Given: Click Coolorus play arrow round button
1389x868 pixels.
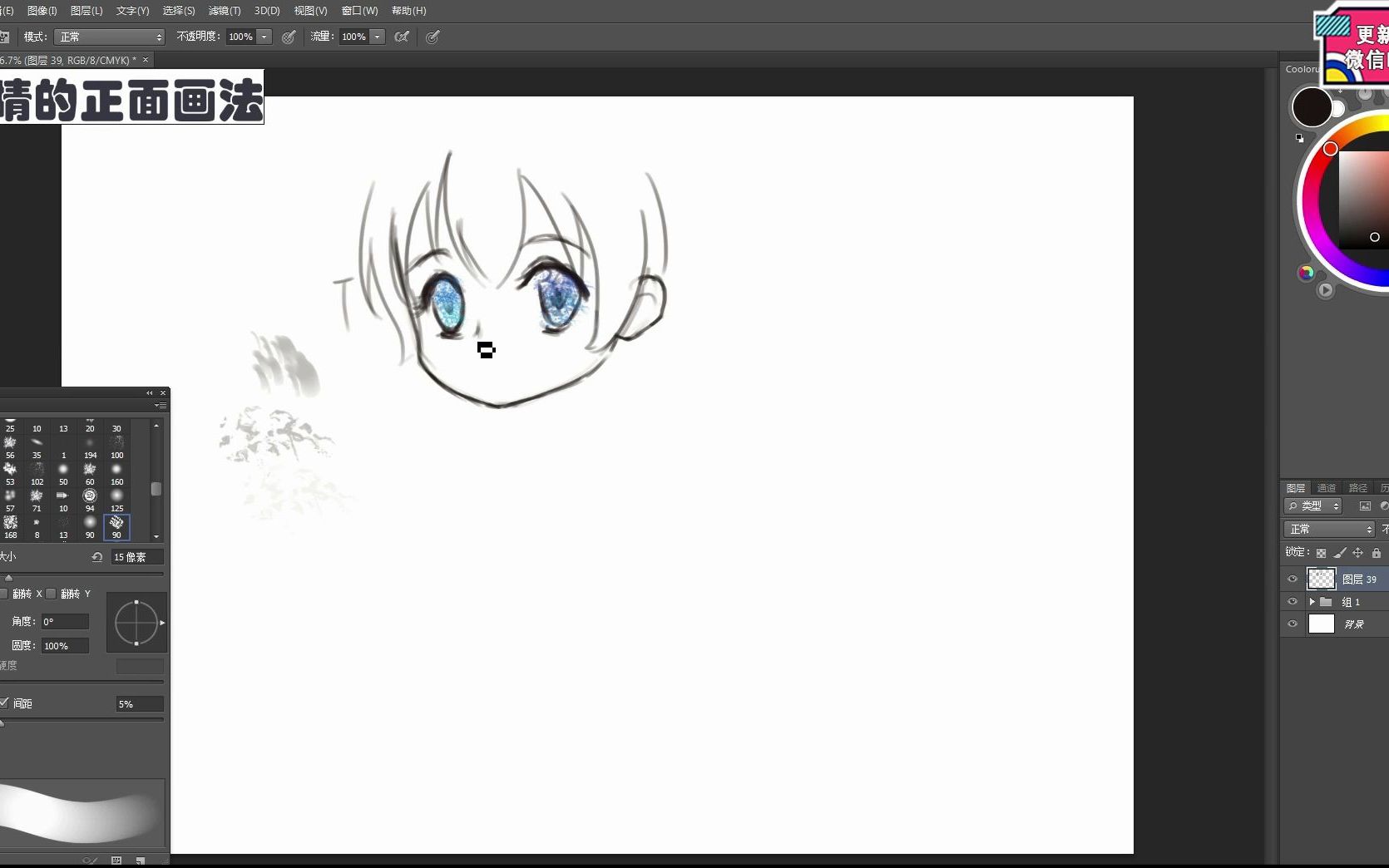Looking at the screenshot, I should (x=1326, y=290).
